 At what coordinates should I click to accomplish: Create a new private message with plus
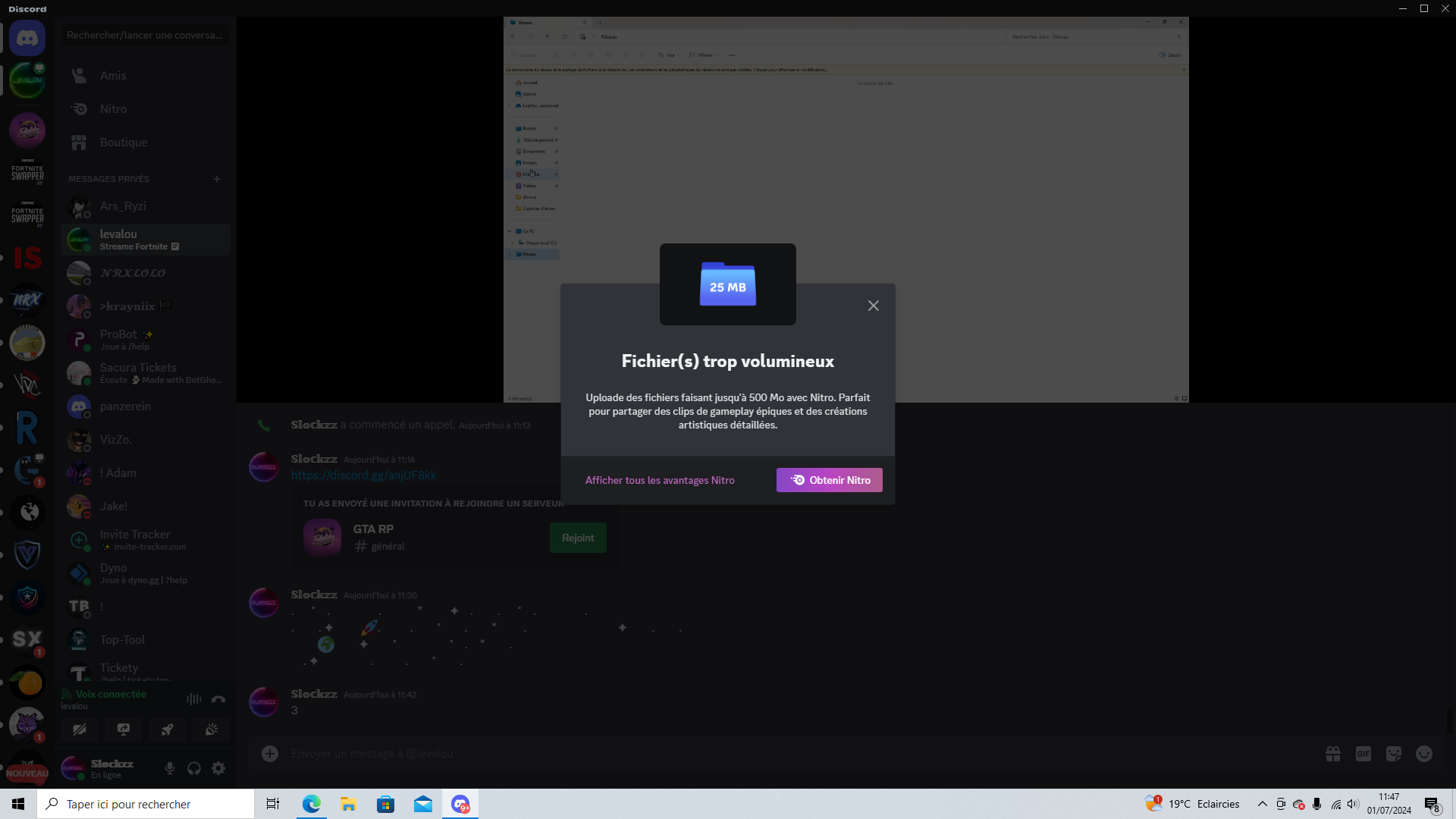pos(217,179)
